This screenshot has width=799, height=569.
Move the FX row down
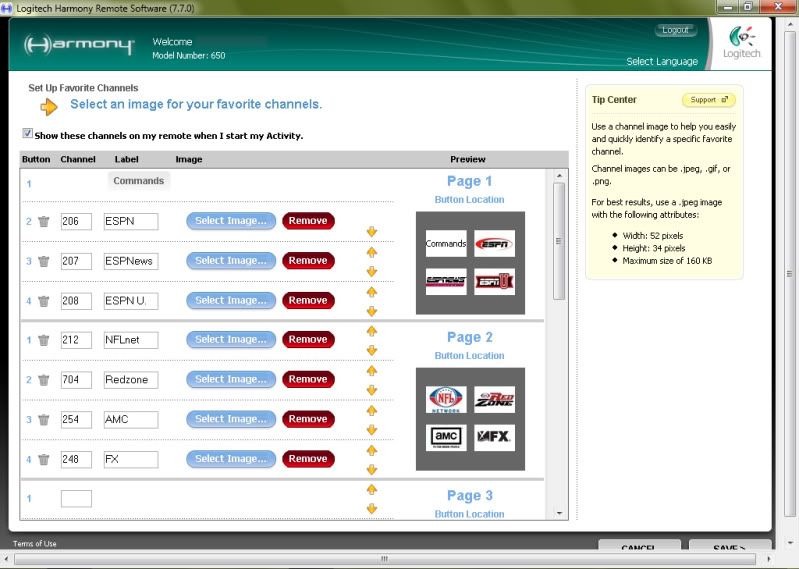[x=372, y=470]
